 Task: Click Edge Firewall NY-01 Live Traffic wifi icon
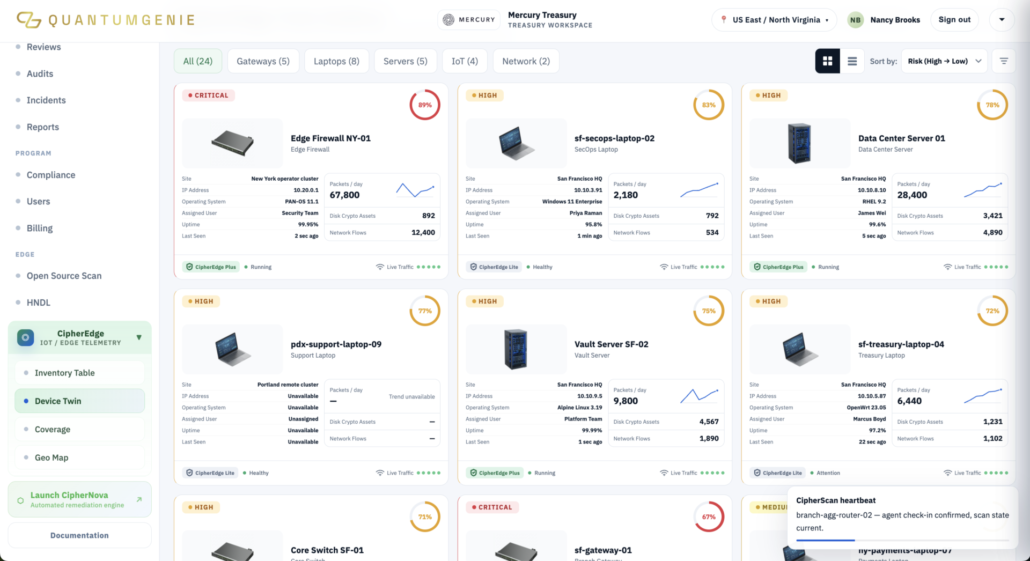coord(380,267)
